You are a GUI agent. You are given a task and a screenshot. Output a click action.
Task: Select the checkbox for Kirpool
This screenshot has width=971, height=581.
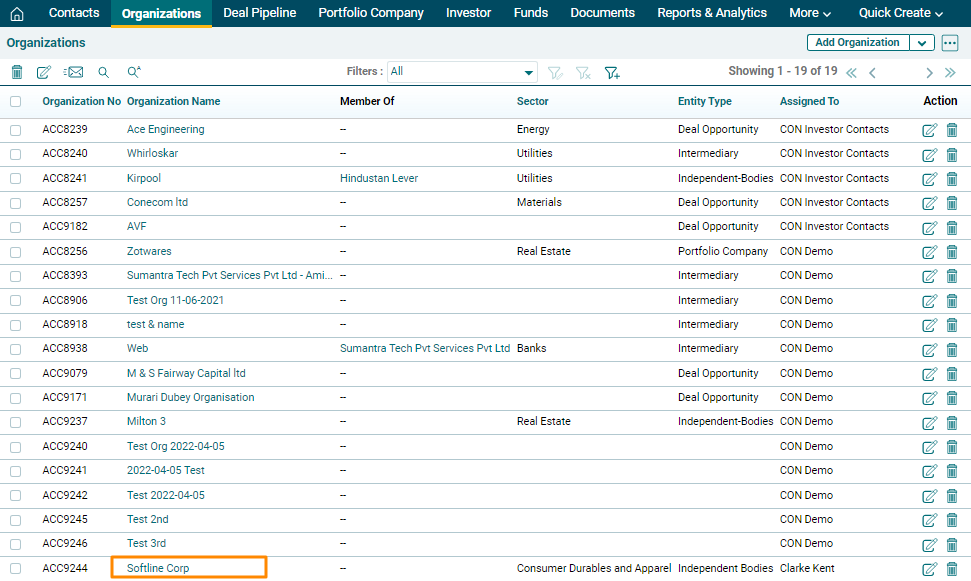point(15,179)
